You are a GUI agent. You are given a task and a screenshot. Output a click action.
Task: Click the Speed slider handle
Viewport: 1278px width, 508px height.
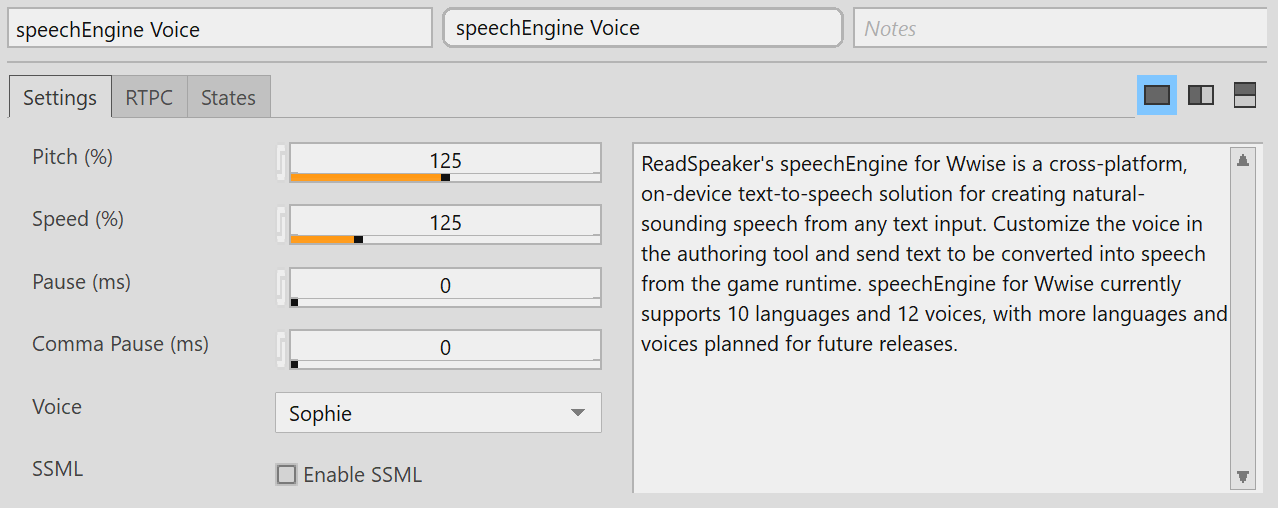click(358, 240)
